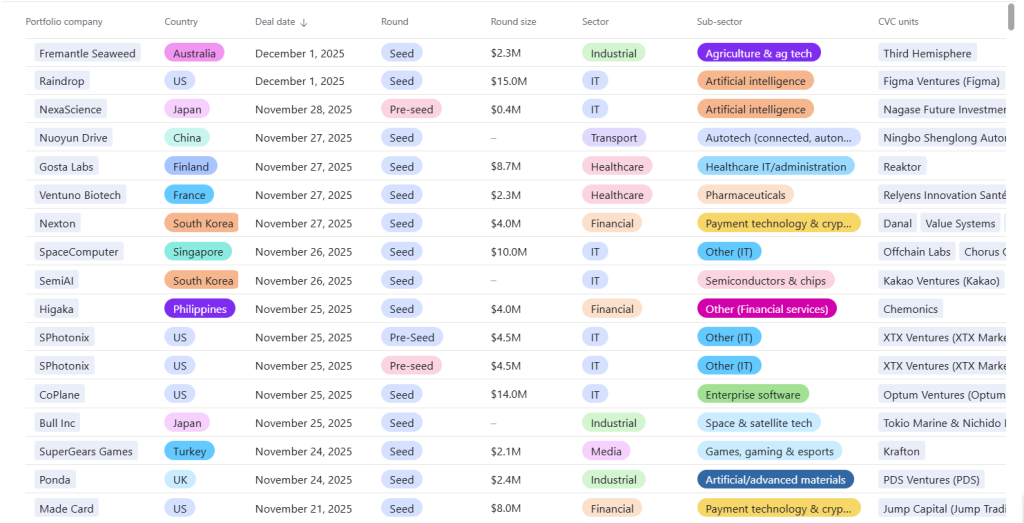
Task: Select the Enterprise software sub-sector tag
Action: click(752, 394)
